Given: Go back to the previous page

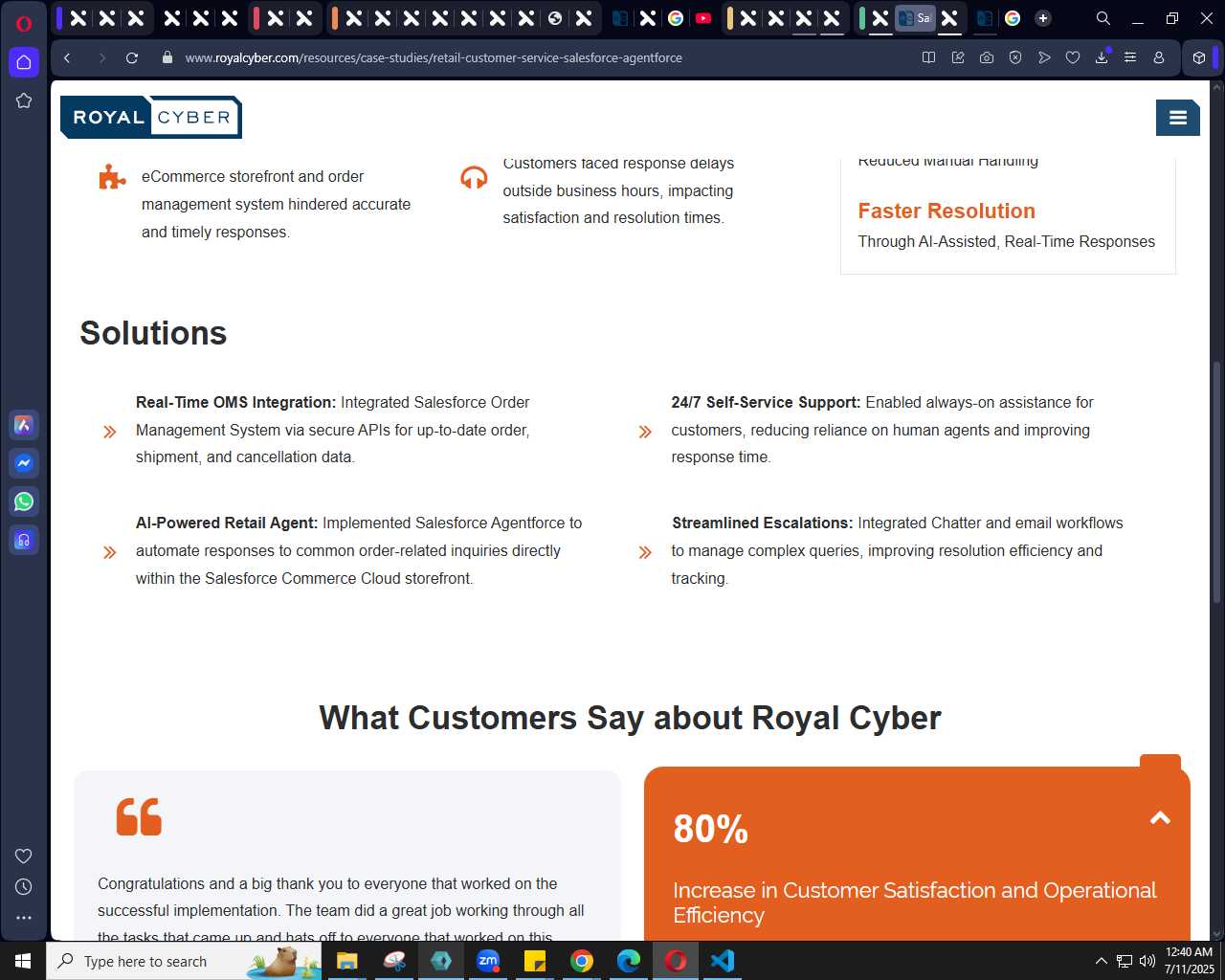Looking at the screenshot, I should tap(67, 57).
